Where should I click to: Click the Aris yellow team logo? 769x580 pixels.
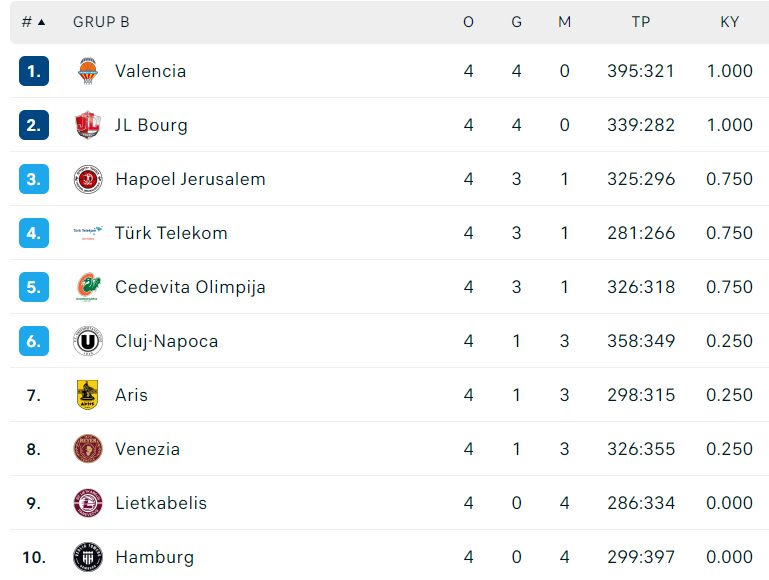click(x=88, y=395)
